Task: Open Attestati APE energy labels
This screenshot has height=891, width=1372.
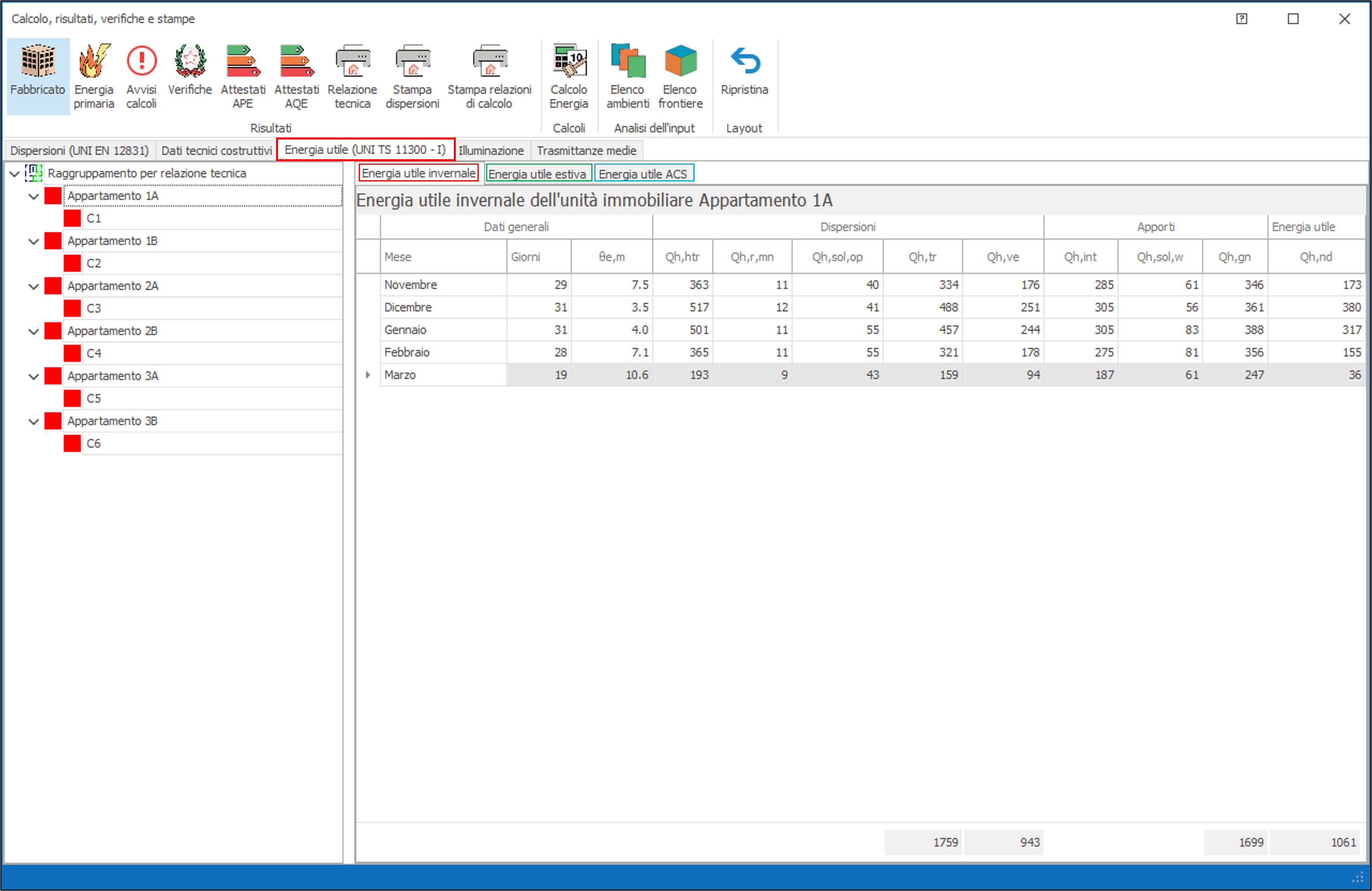Action: tap(243, 76)
